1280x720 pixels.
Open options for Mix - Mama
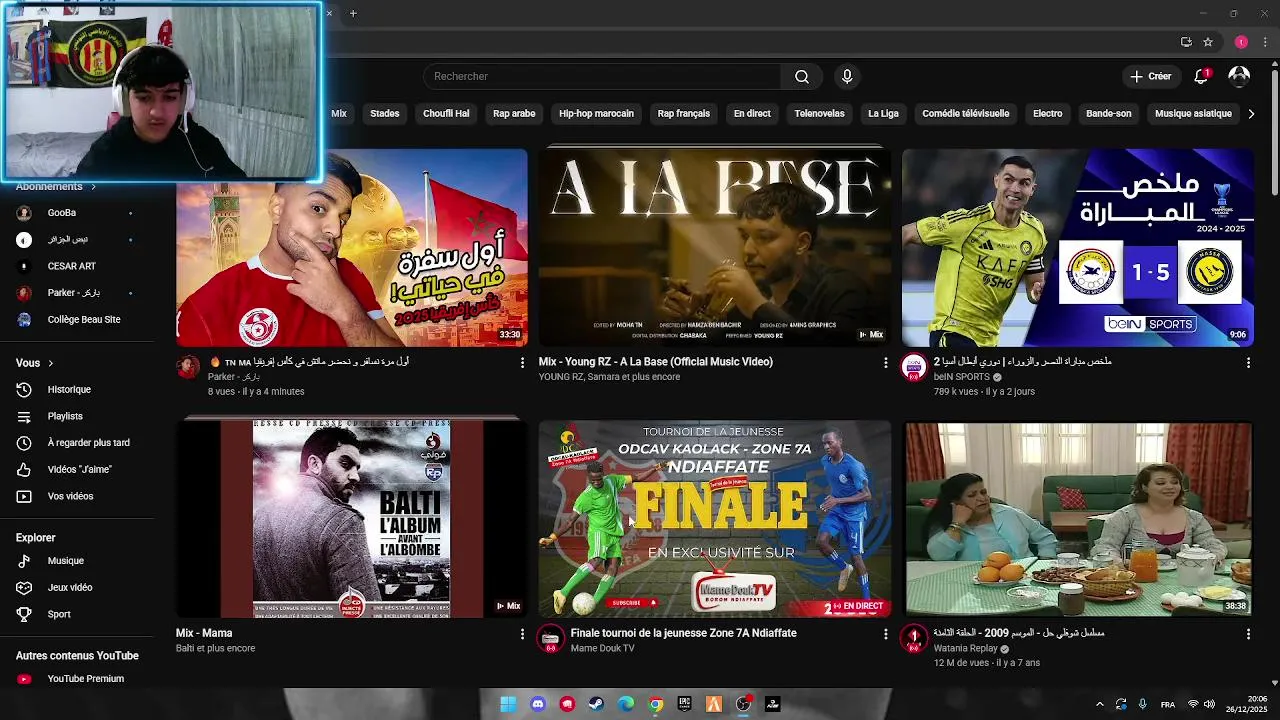pos(522,634)
